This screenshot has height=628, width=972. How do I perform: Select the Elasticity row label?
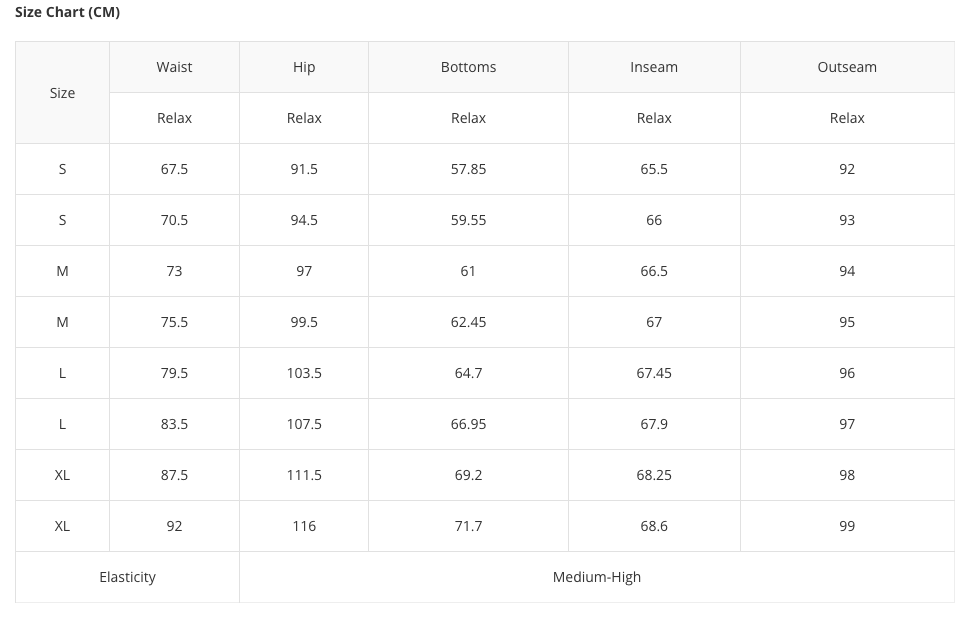[x=127, y=577]
